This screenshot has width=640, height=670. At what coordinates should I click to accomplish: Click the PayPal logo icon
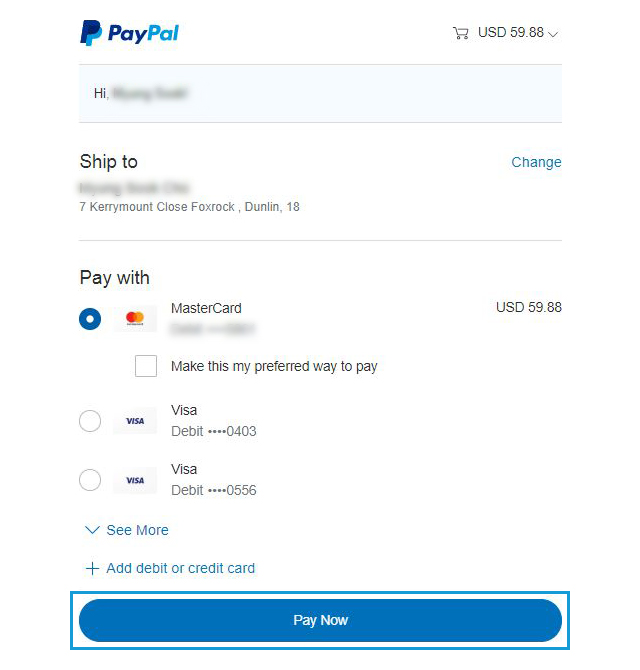click(91, 33)
